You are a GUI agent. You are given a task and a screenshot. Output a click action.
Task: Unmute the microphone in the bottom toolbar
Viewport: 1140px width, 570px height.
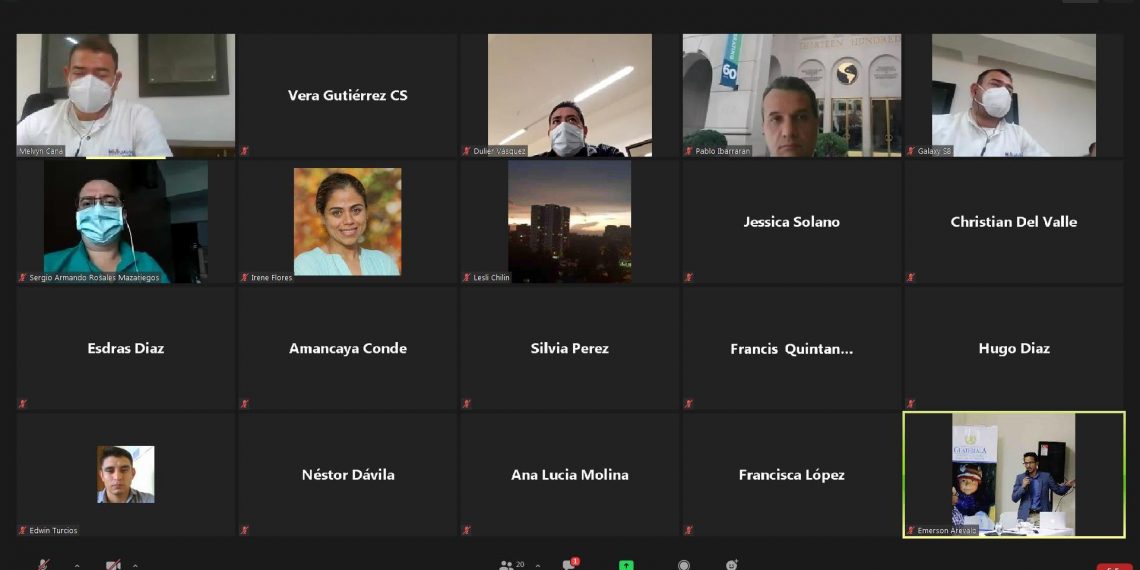coord(43,564)
